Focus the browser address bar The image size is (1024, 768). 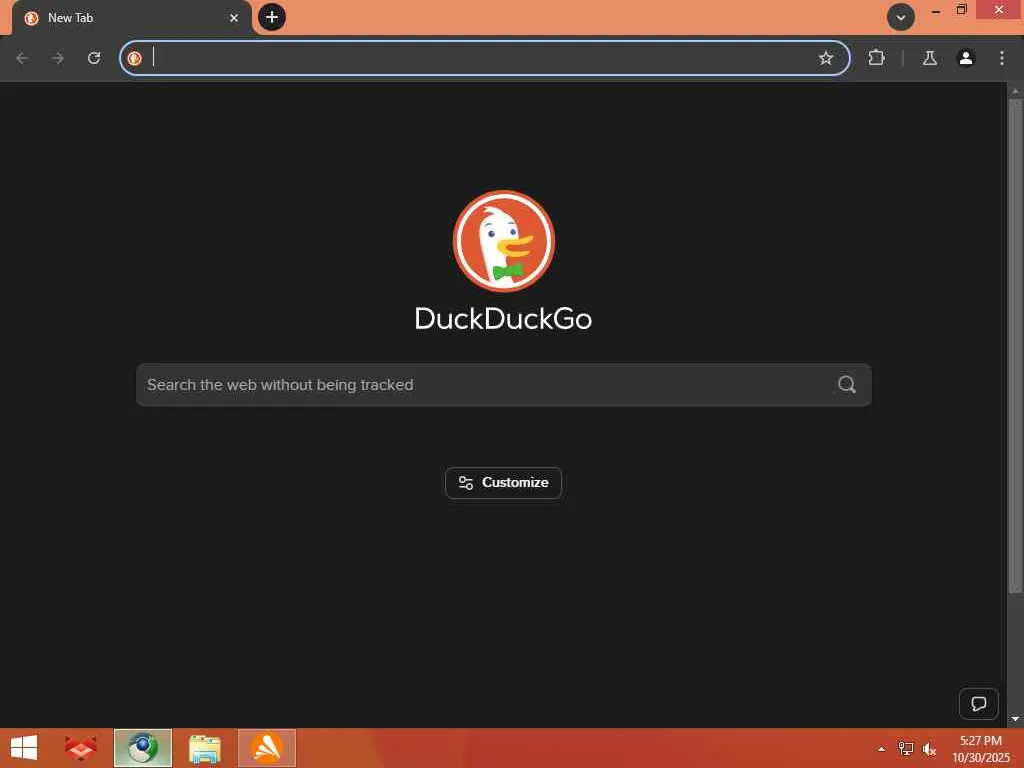point(483,58)
